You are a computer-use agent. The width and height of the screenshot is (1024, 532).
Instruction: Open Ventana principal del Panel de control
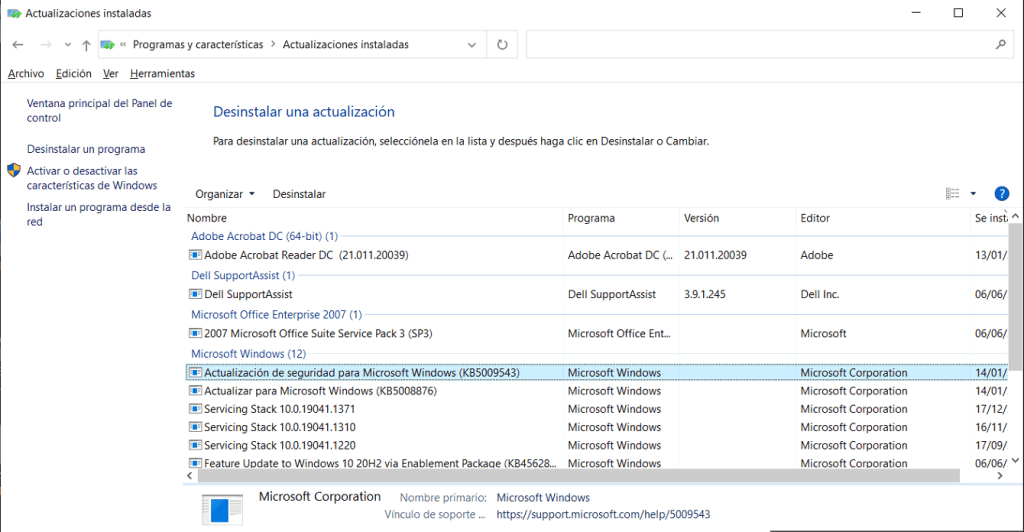[99, 110]
